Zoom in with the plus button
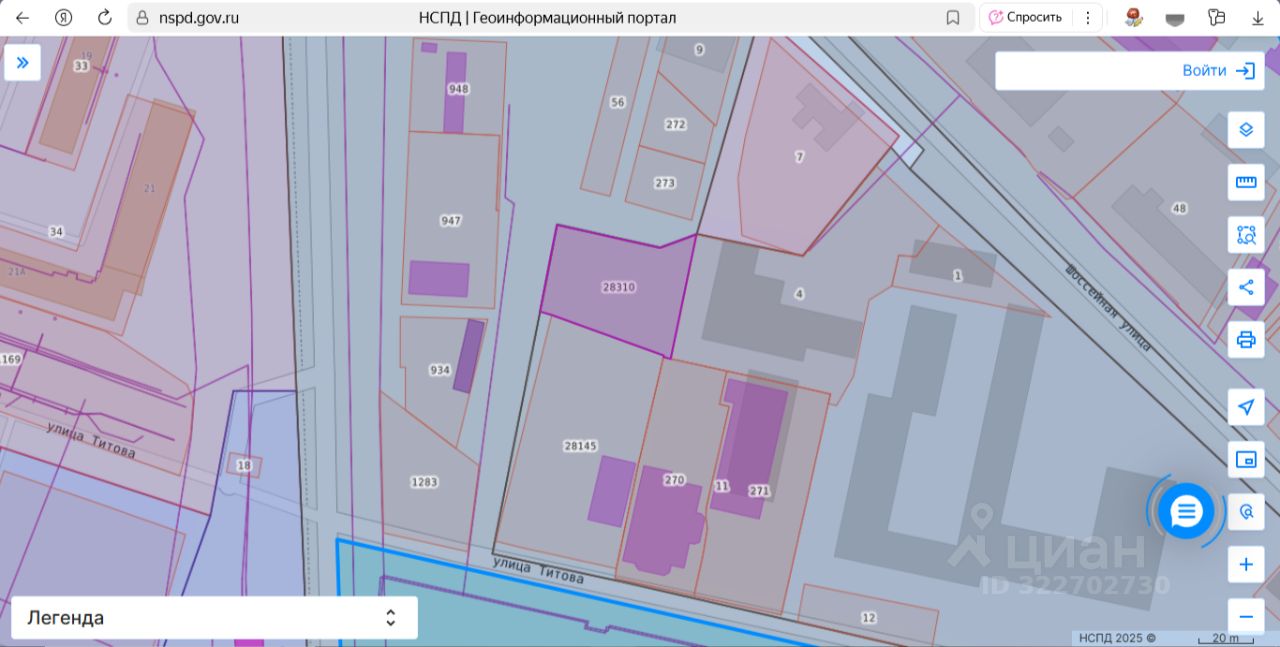This screenshot has height=647, width=1280. [1246, 565]
